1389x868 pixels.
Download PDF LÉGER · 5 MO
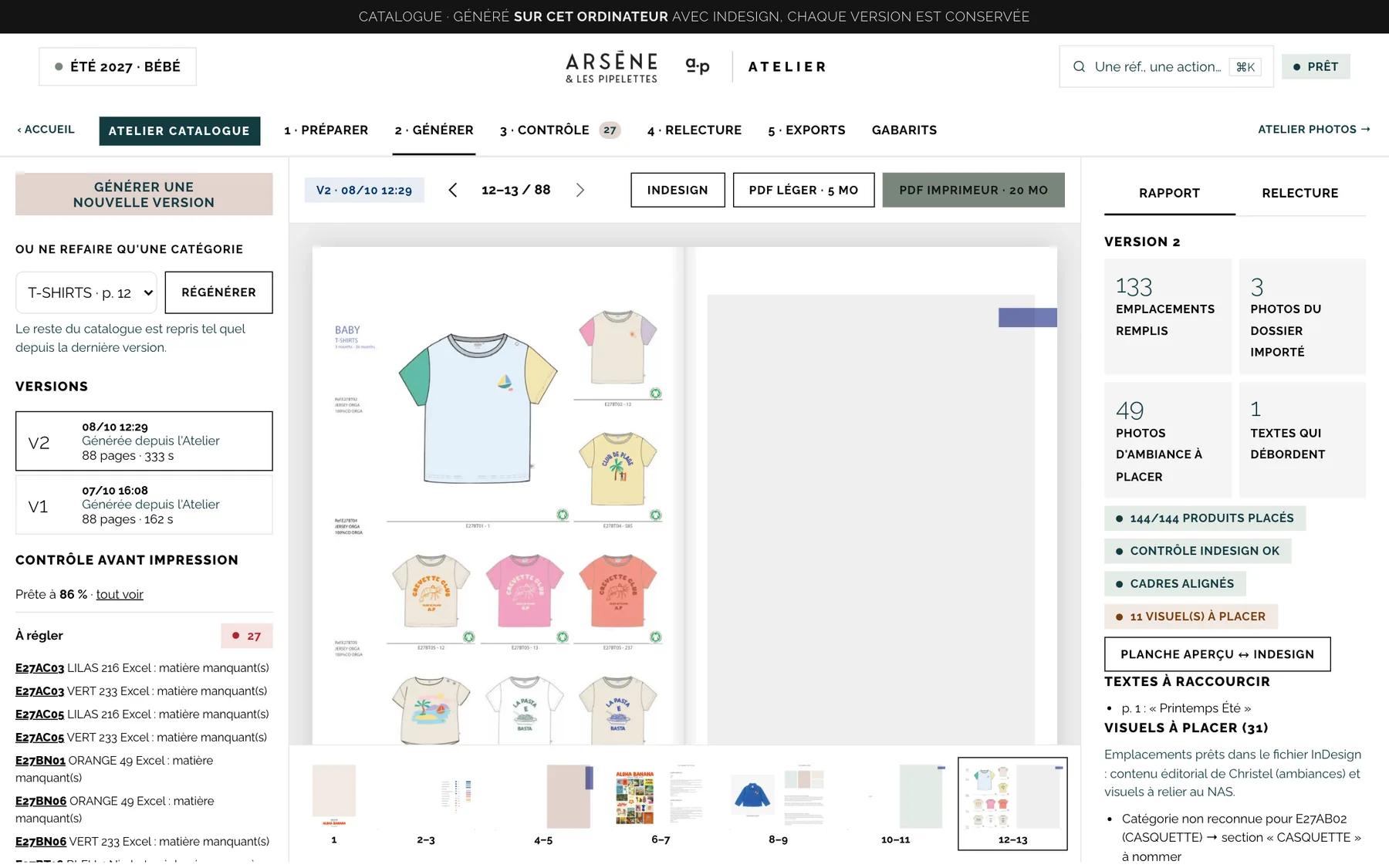click(803, 190)
